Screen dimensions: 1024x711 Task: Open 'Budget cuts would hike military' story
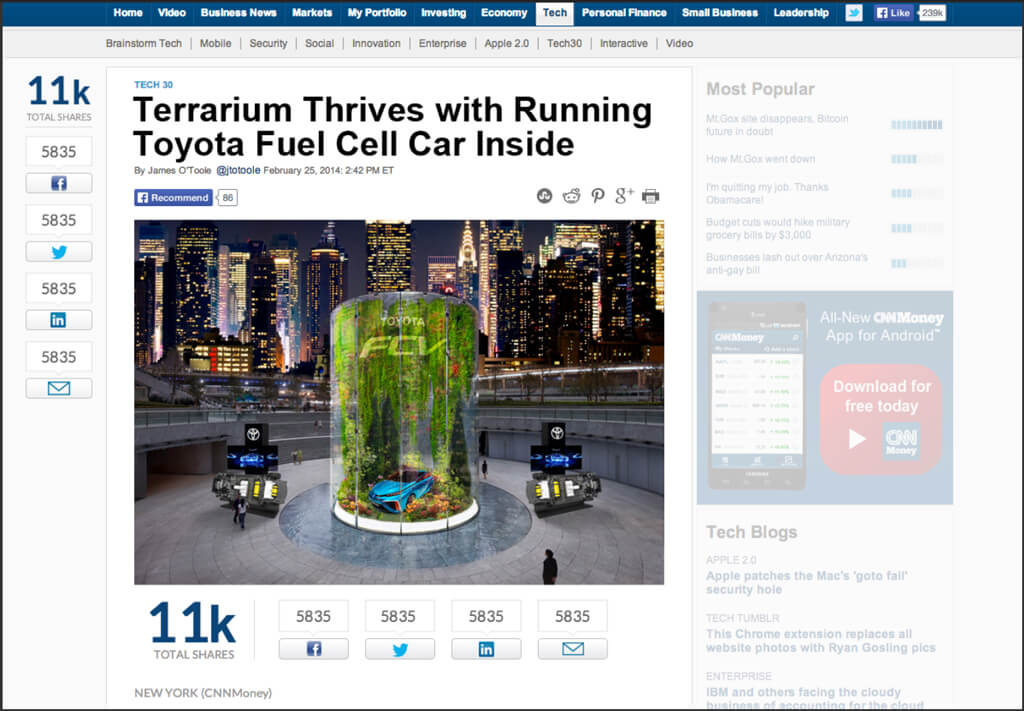[778, 229]
